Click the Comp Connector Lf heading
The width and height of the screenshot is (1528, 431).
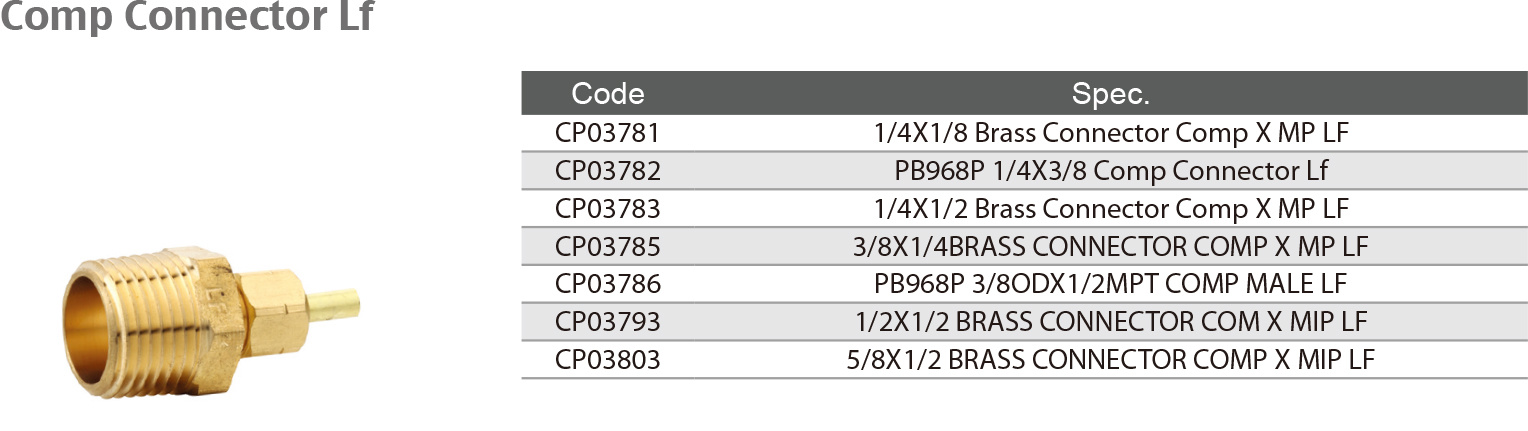(x=186, y=17)
